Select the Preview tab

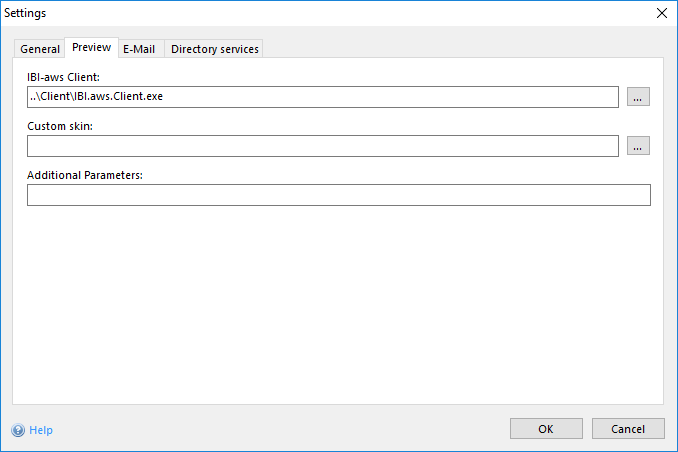[x=91, y=48]
